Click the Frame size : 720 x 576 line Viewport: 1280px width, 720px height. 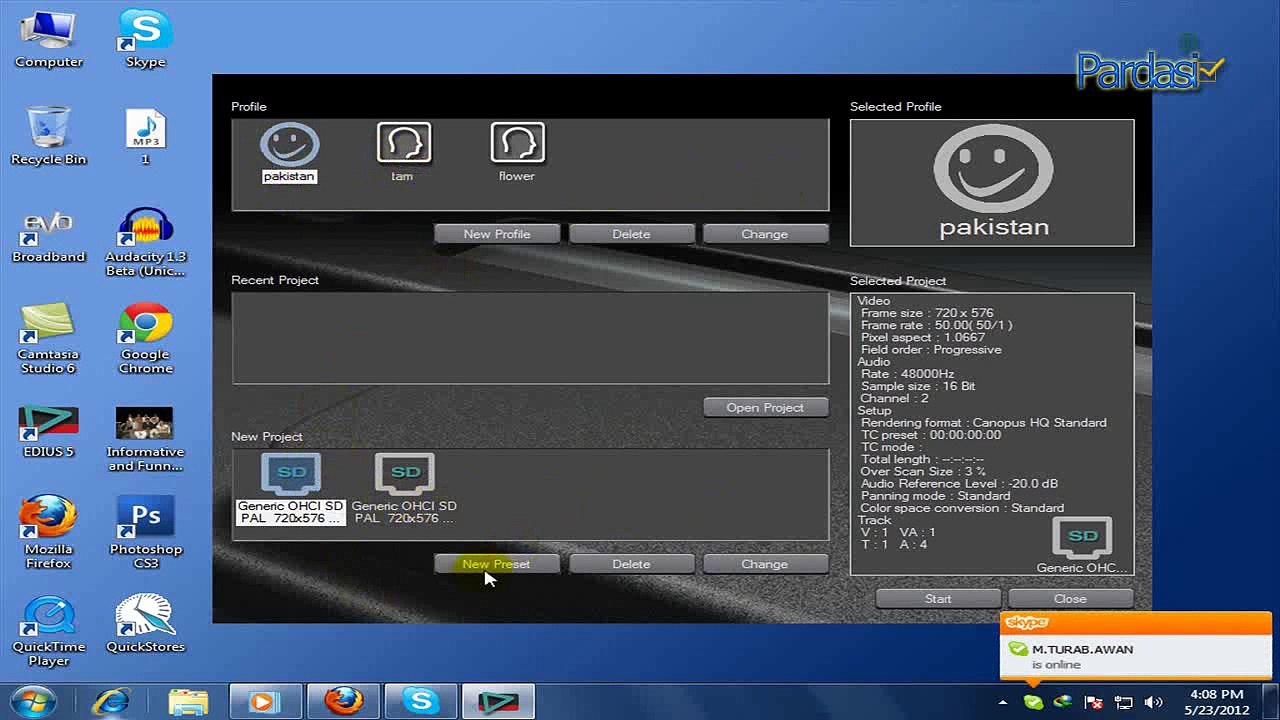pyautogui.click(x=927, y=313)
